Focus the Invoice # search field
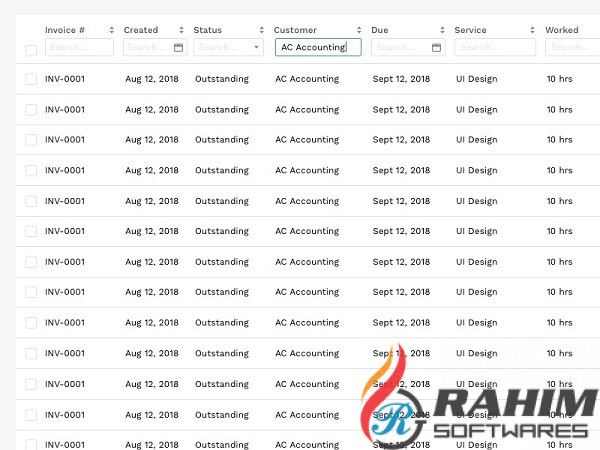600x450 pixels. [79, 47]
